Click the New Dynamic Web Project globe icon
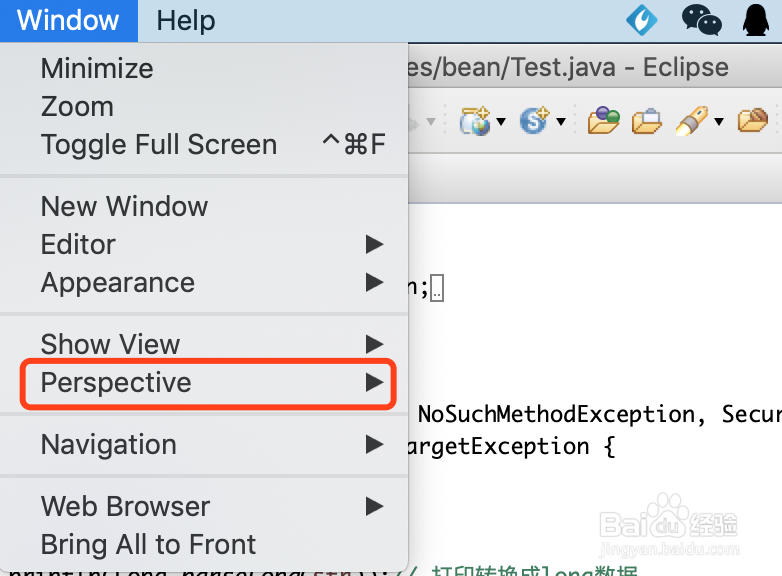 pyautogui.click(x=475, y=121)
